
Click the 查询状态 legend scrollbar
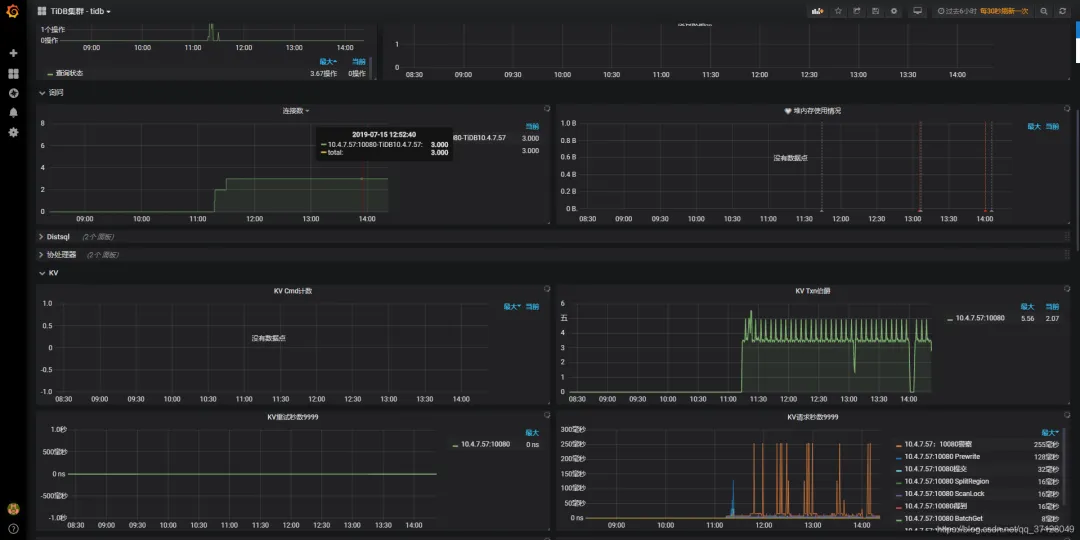coord(371,67)
